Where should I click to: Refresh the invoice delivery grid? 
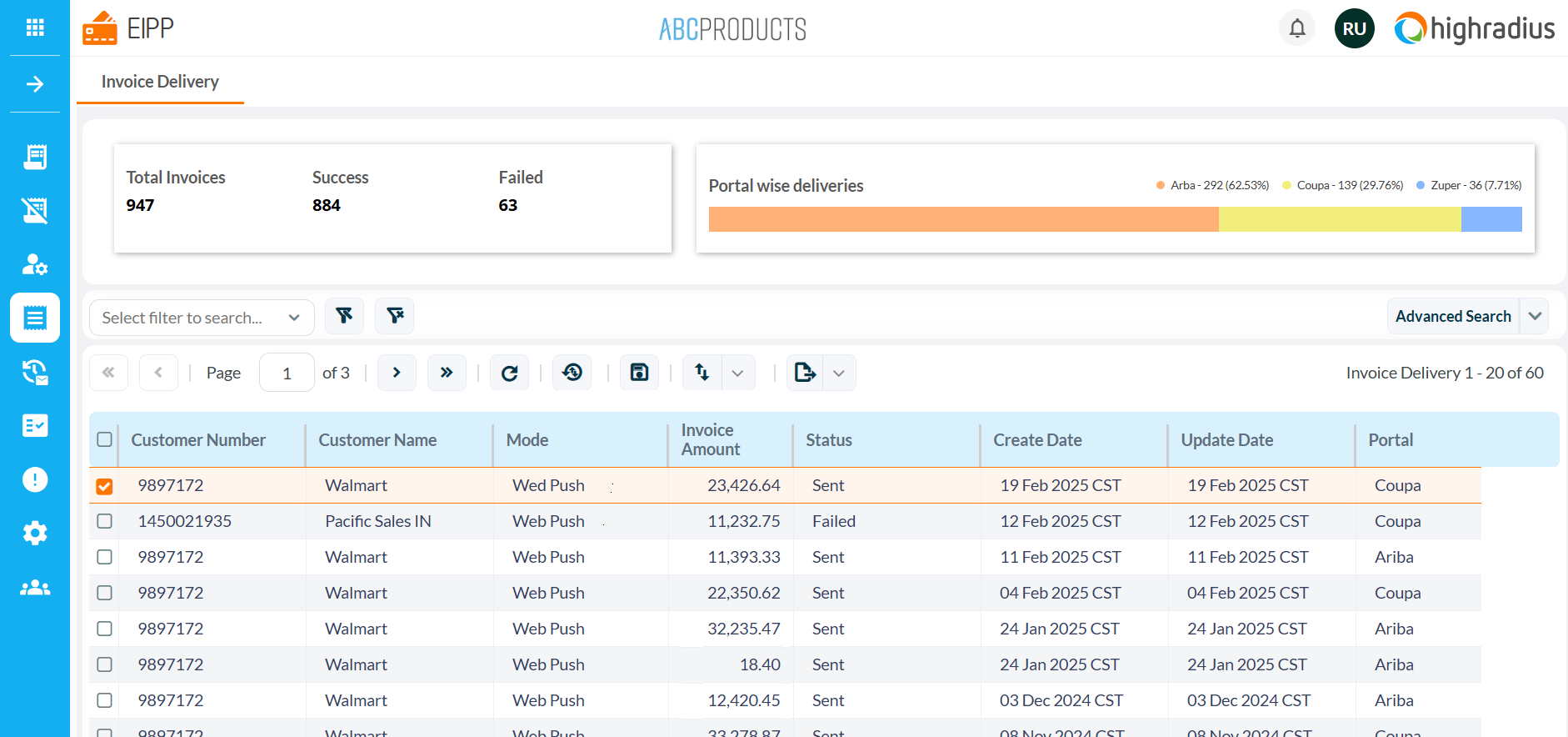(x=510, y=373)
